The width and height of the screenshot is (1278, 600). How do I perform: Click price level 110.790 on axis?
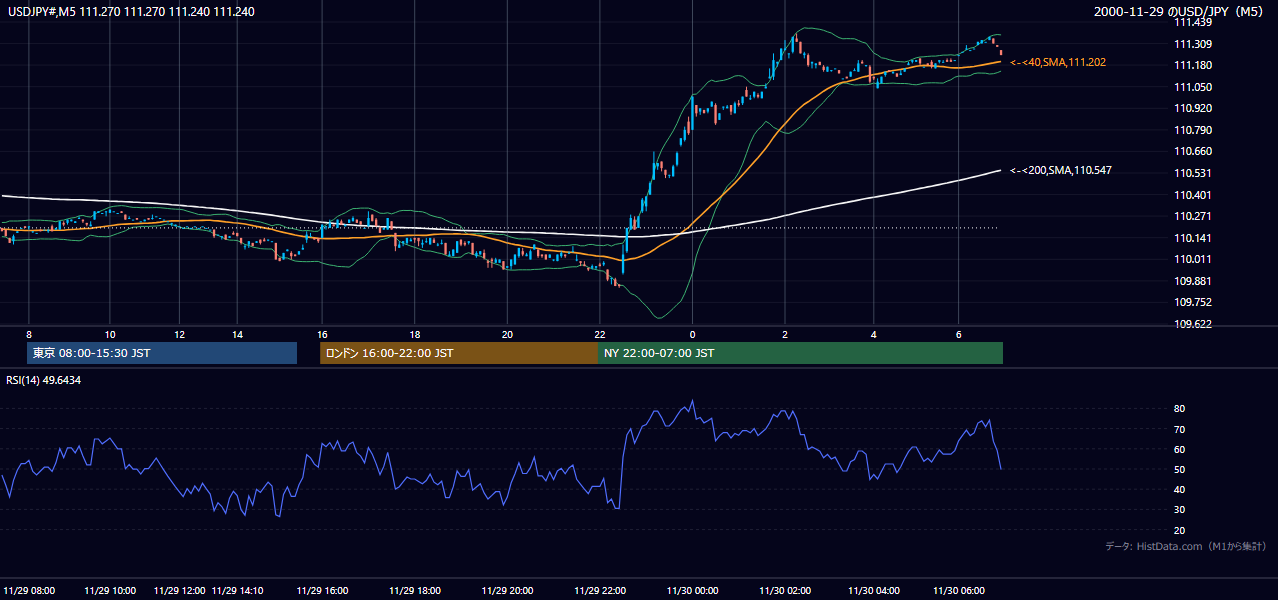[1193, 130]
